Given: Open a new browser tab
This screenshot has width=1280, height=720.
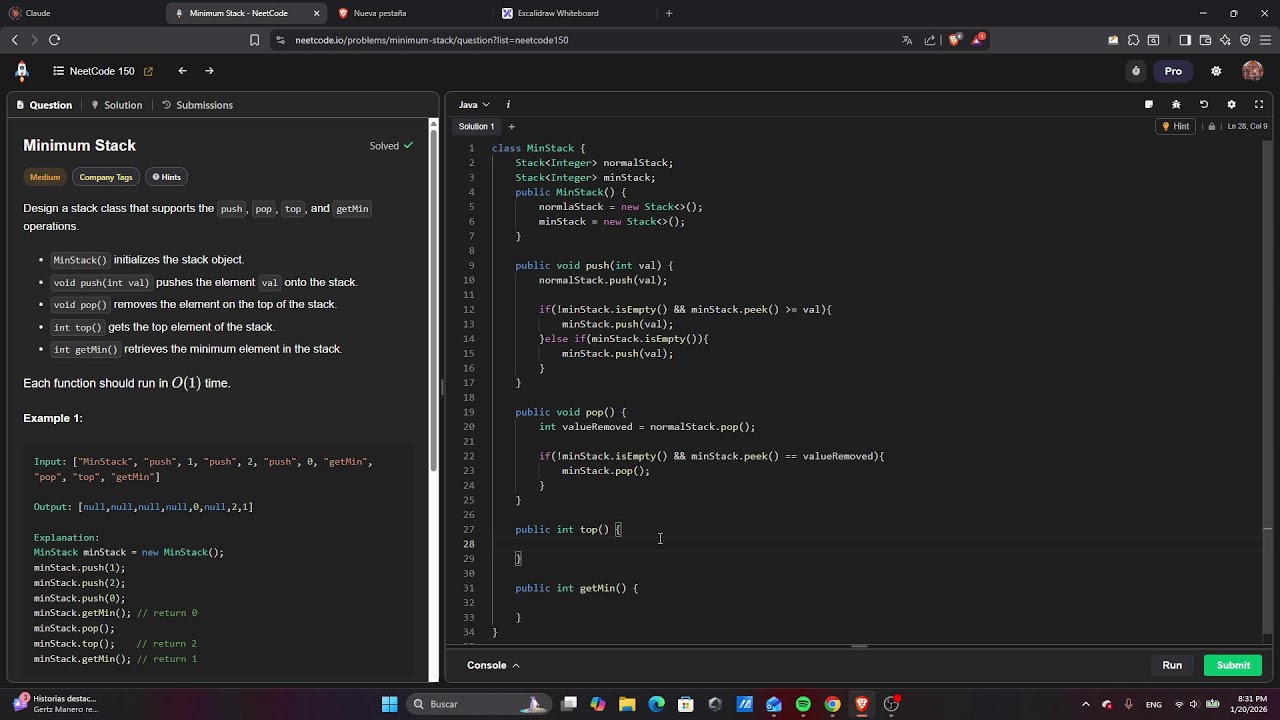Looking at the screenshot, I should pyautogui.click(x=669, y=13).
